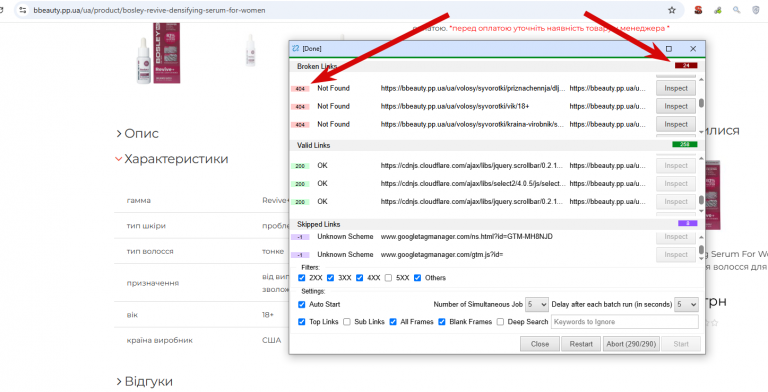This screenshot has width=768, height=392.
Task: Click the purple skipped links count badge
Action: click(x=688, y=223)
